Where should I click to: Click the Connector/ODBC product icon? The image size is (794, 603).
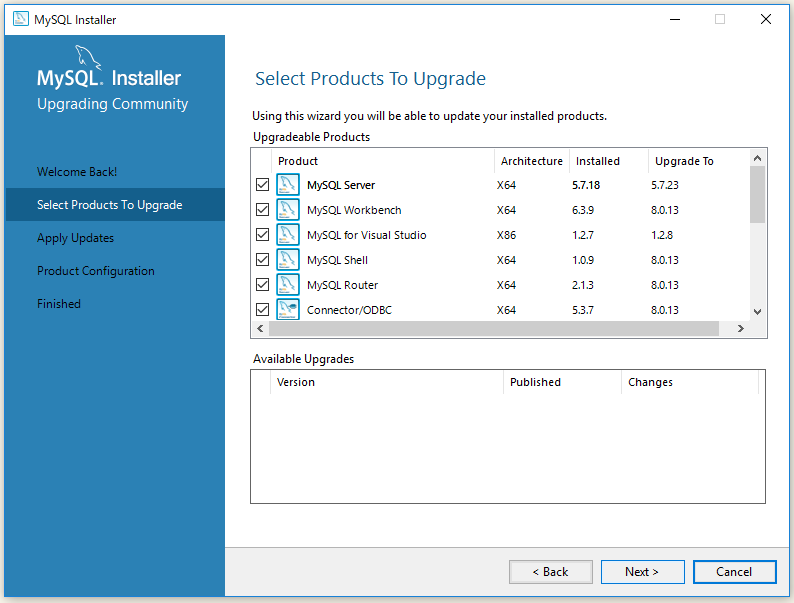[288, 309]
